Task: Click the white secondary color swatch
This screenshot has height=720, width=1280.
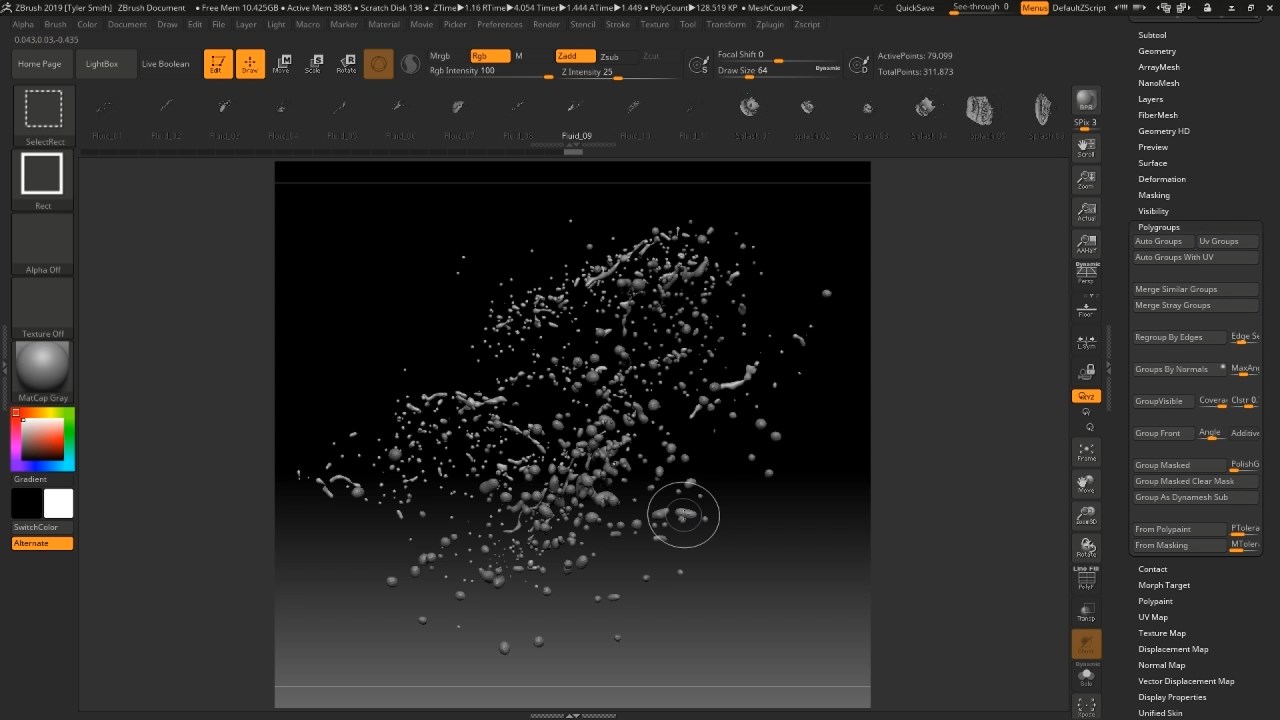Action: pos(58,503)
